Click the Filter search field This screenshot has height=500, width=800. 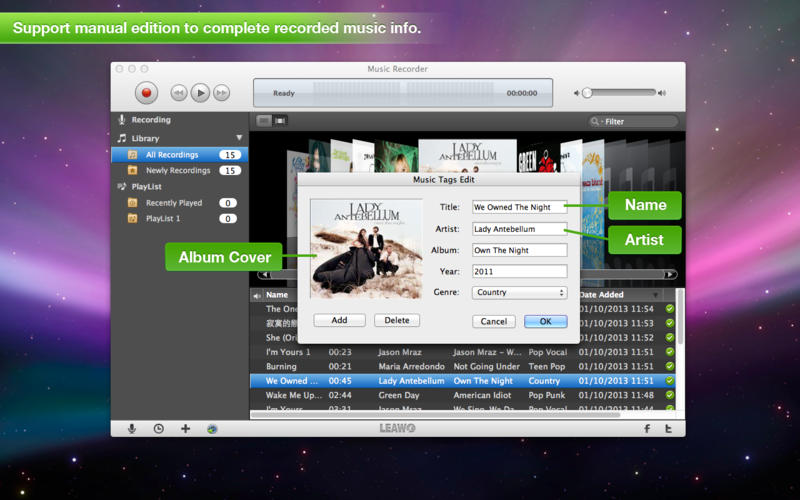click(633, 121)
